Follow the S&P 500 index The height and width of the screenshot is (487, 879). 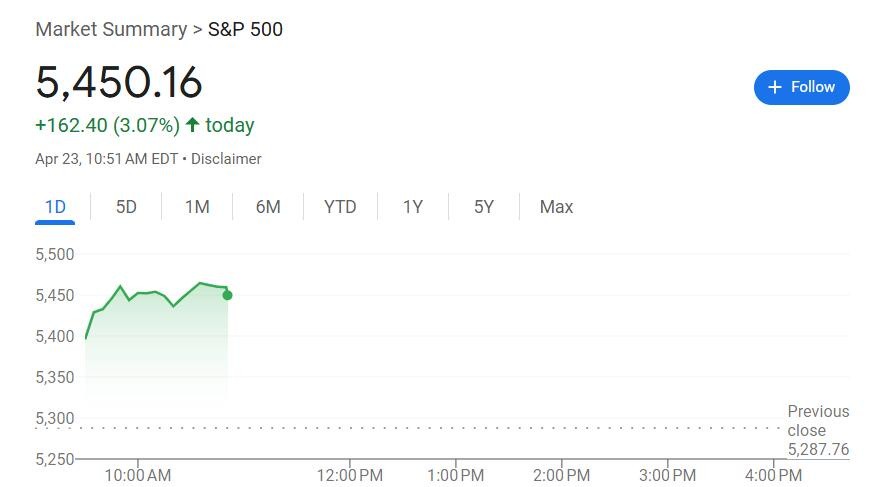point(802,87)
